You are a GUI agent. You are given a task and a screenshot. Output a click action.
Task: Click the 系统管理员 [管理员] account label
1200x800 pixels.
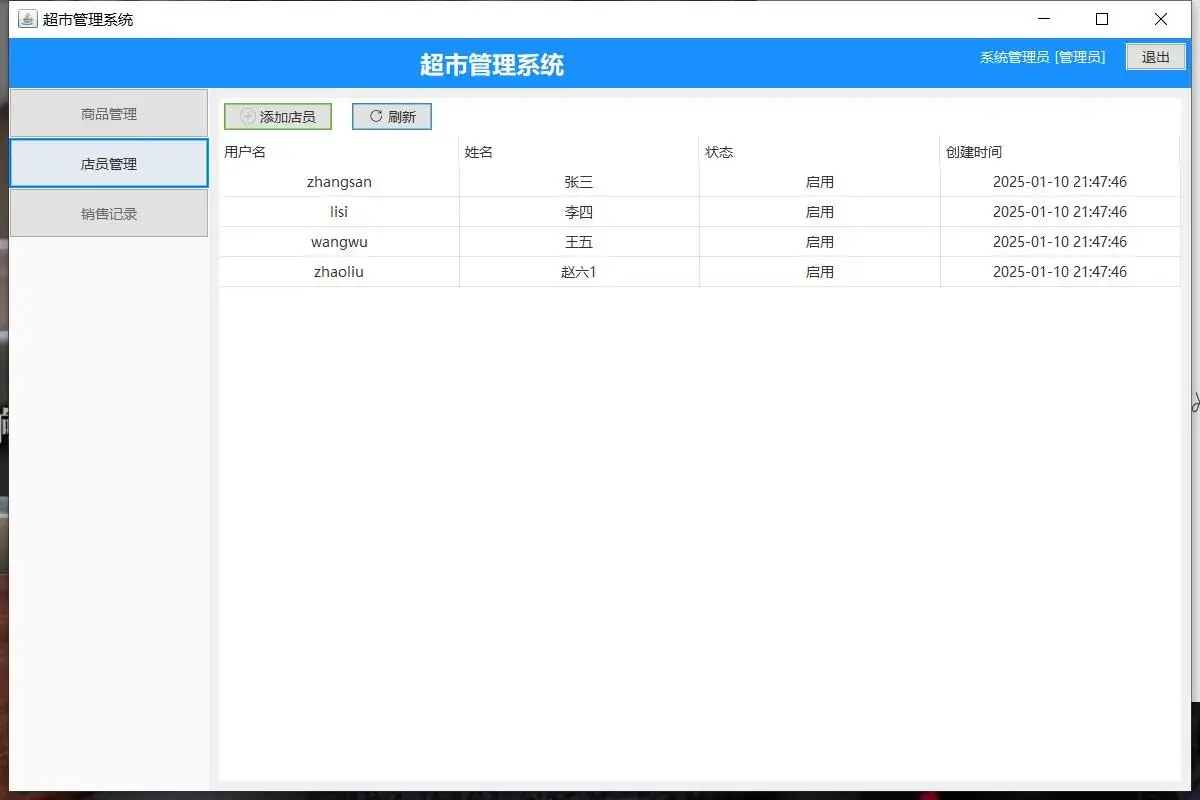(x=1043, y=57)
